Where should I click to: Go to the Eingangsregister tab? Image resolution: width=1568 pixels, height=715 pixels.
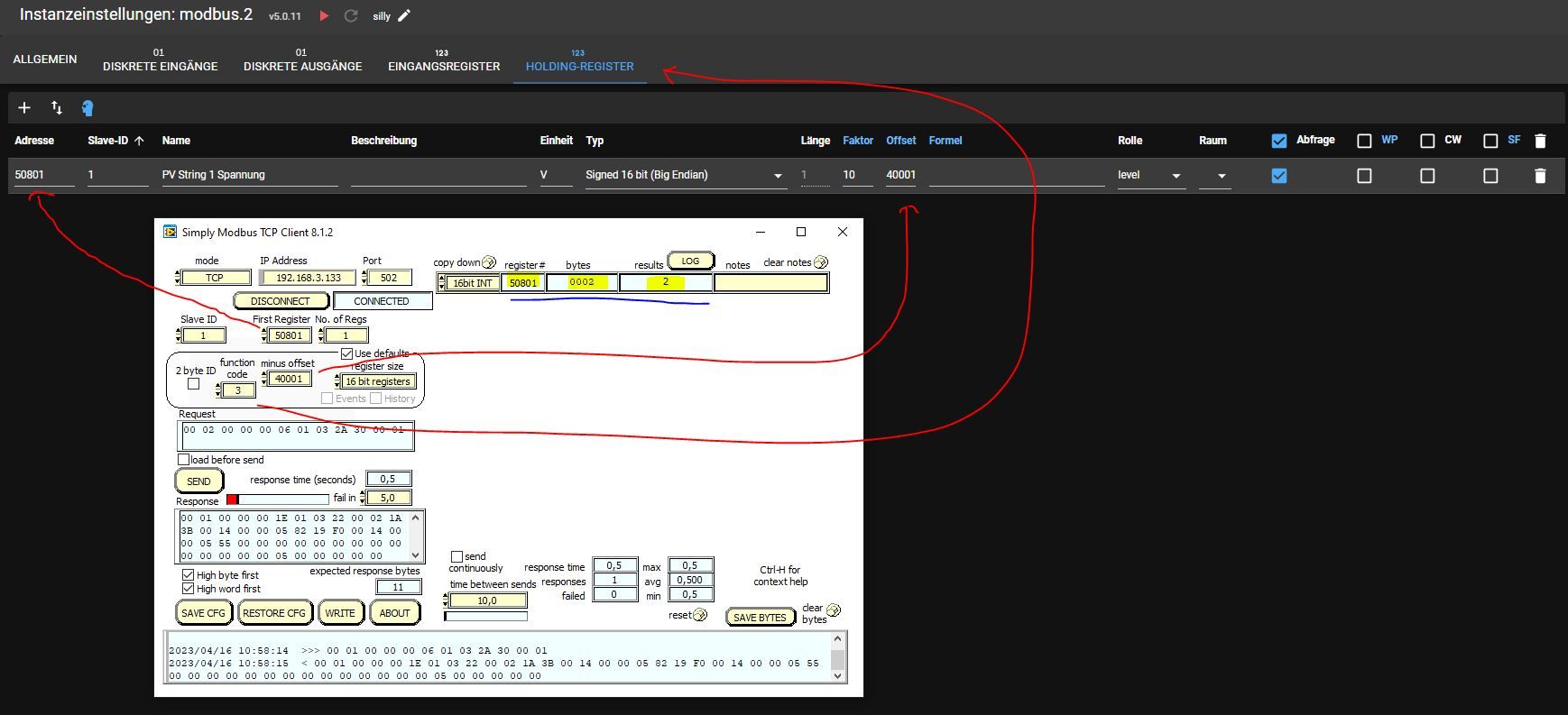click(444, 60)
